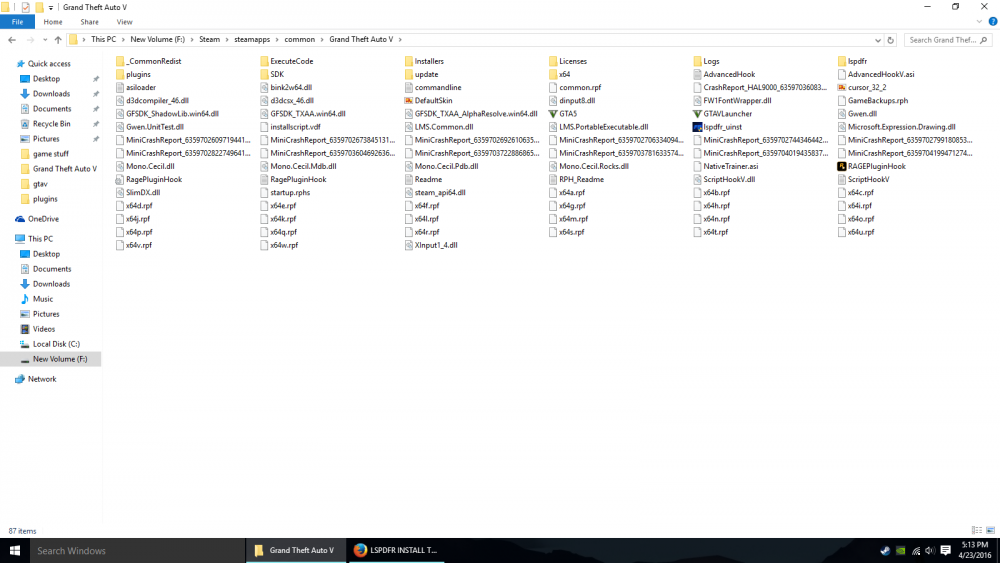Expand chevron after common in address path

coord(322,40)
